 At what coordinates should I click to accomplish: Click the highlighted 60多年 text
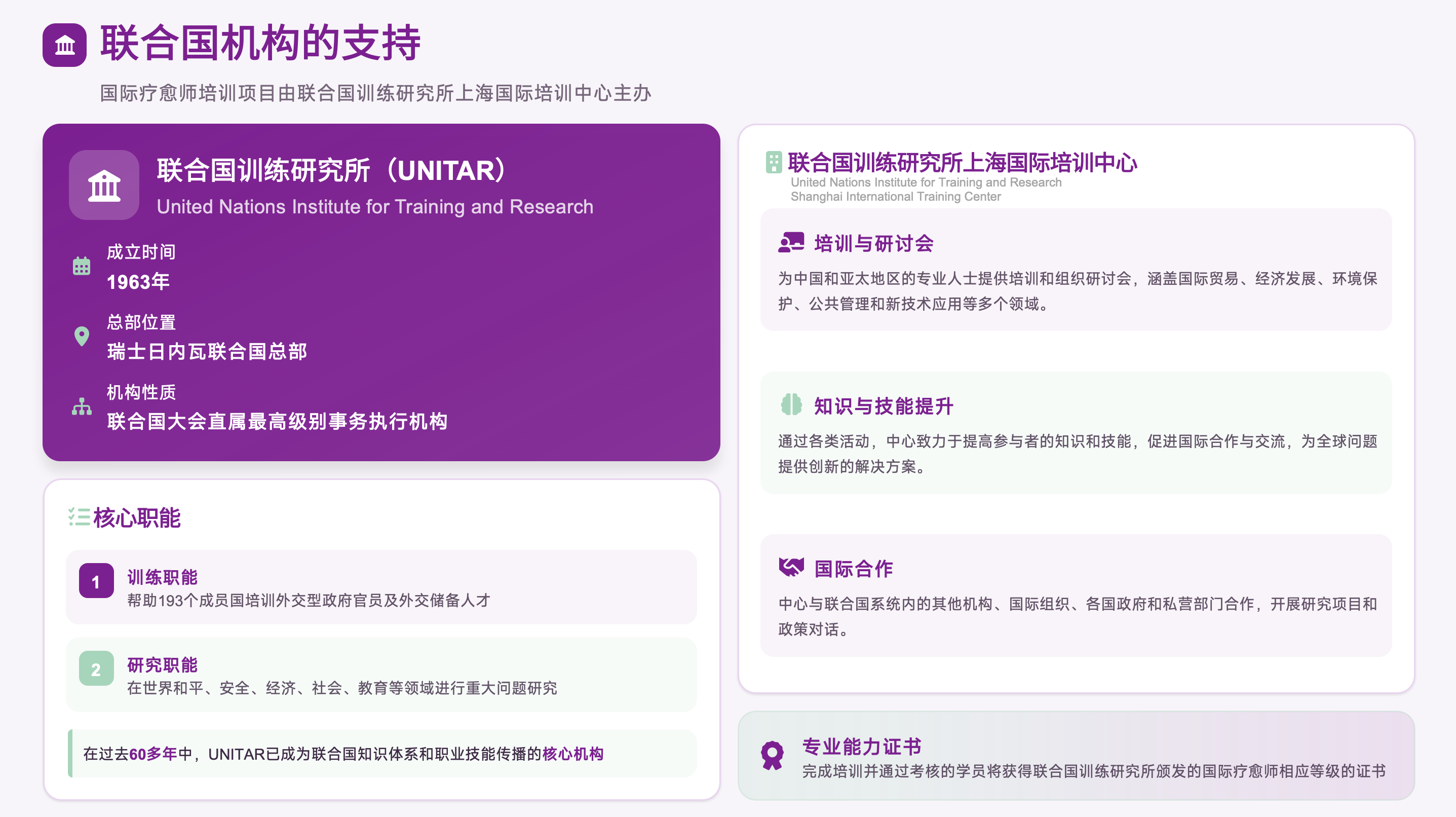153,754
